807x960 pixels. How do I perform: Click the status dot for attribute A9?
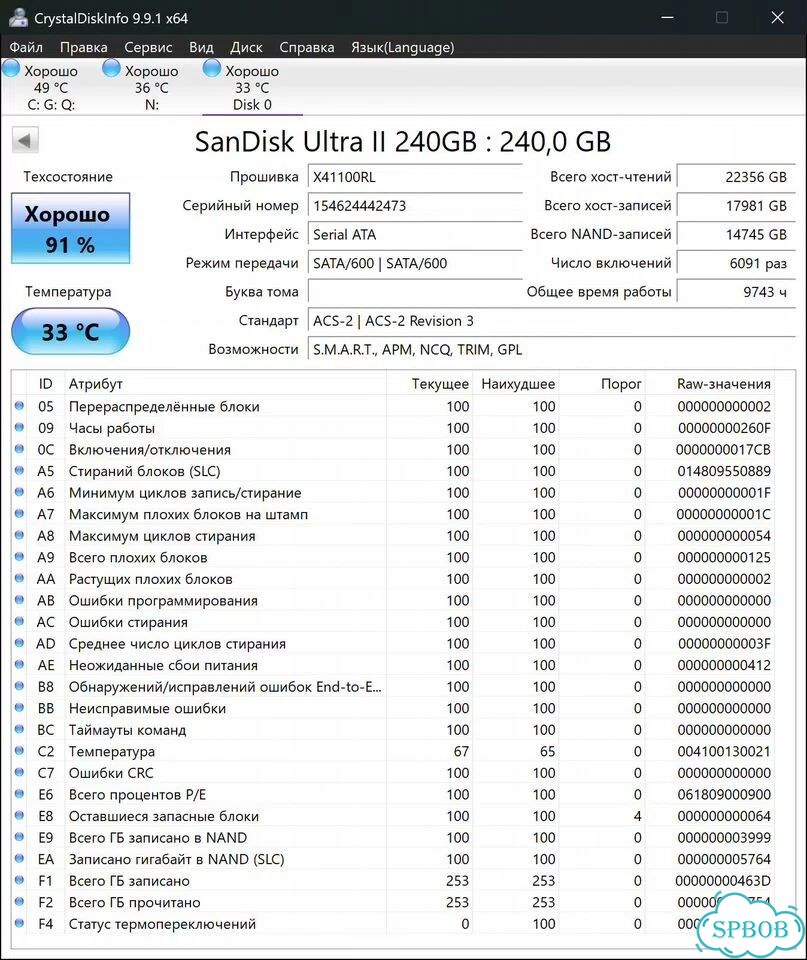click(19, 557)
